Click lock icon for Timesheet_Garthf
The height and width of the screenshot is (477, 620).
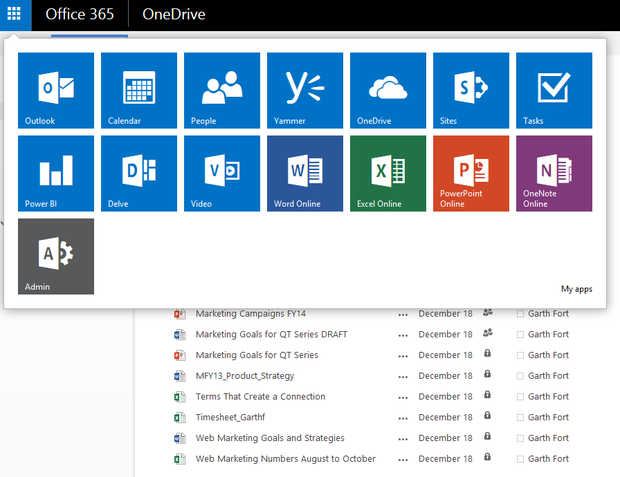click(488, 415)
